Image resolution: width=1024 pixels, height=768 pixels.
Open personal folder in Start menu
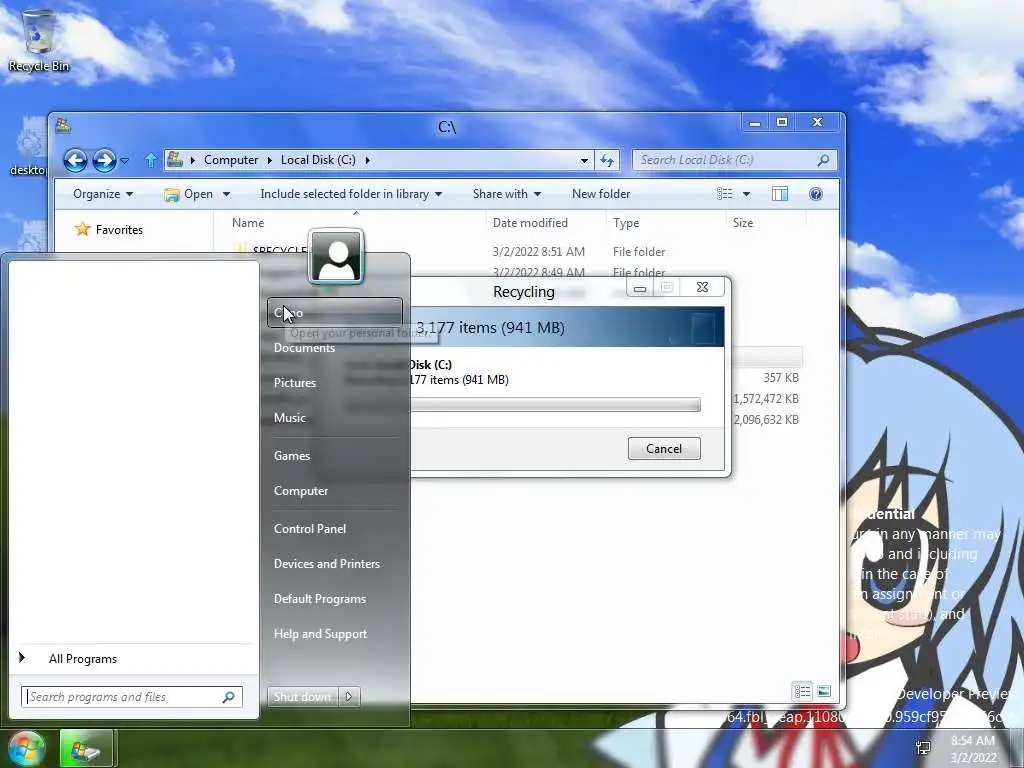[335, 313]
